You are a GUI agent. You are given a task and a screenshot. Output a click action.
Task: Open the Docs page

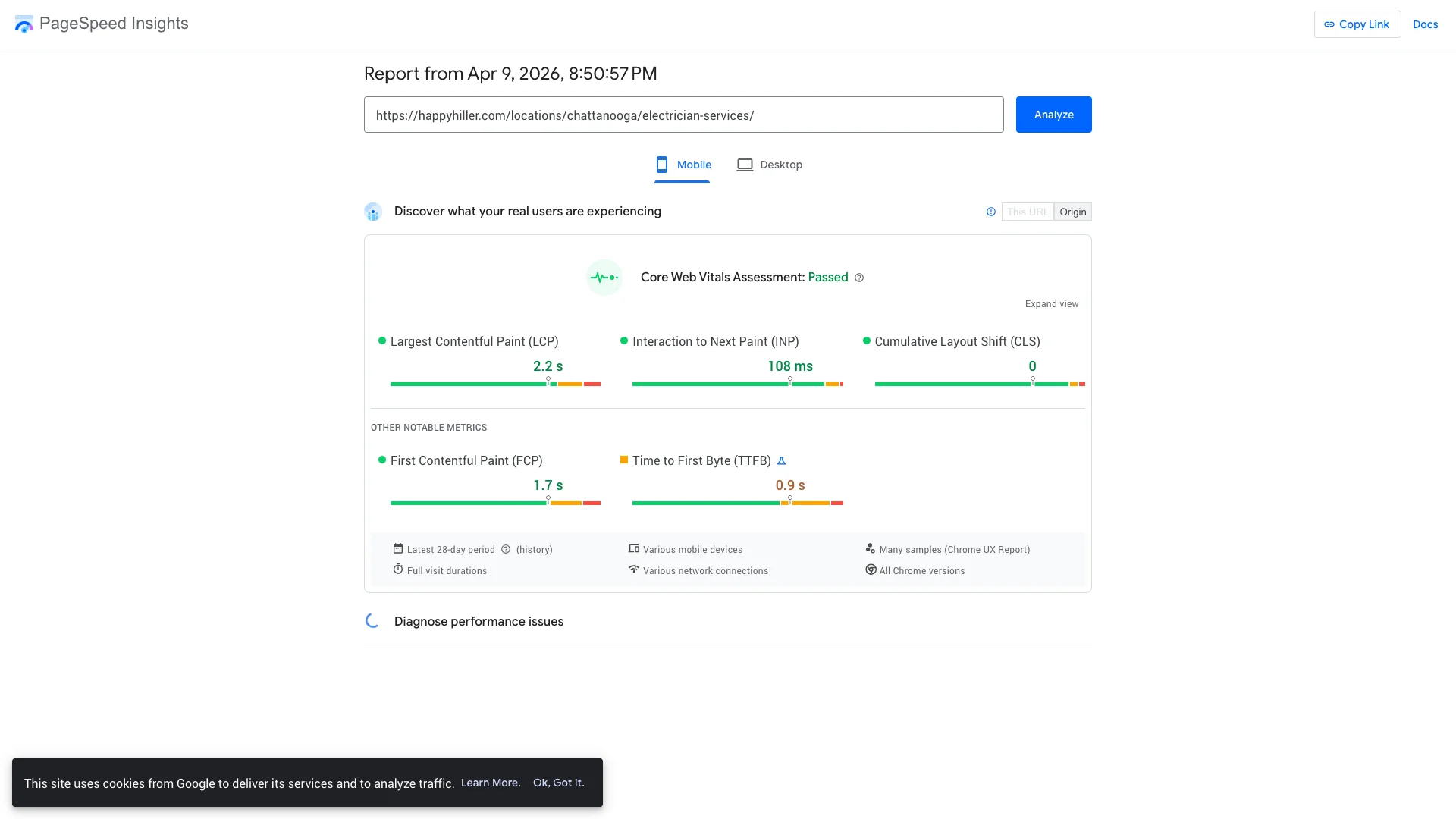click(1425, 24)
